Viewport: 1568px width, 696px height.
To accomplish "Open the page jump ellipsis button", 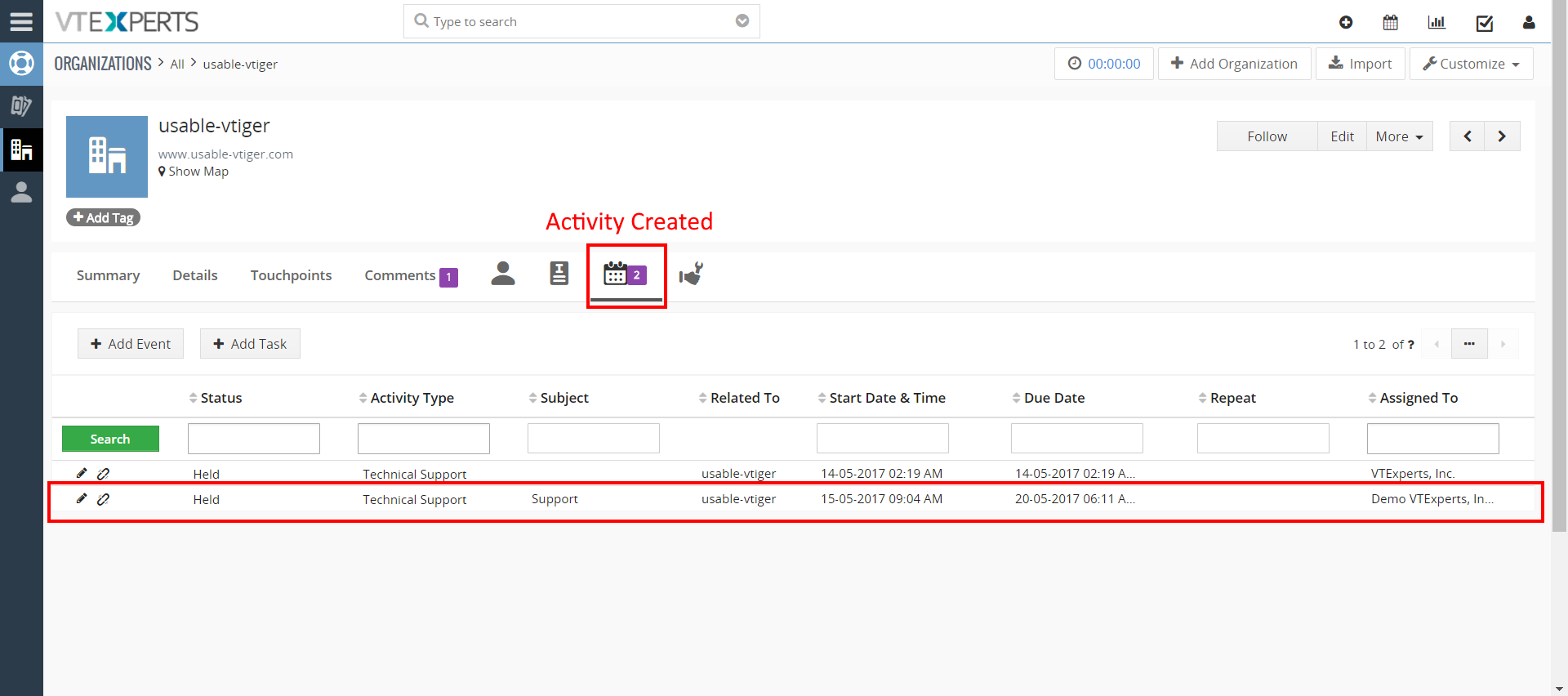I will click(1469, 344).
